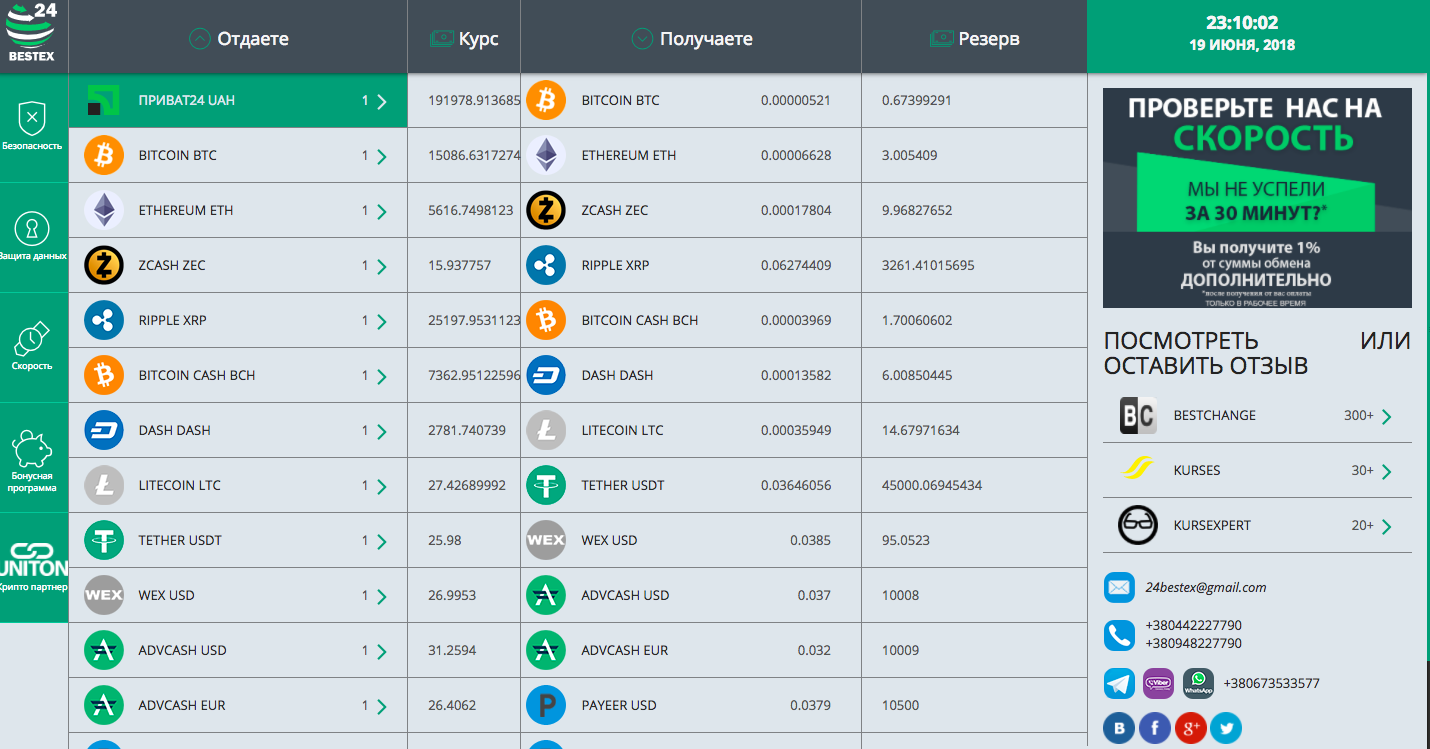Click the arrow in ADVCASH USD give row

(382, 651)
